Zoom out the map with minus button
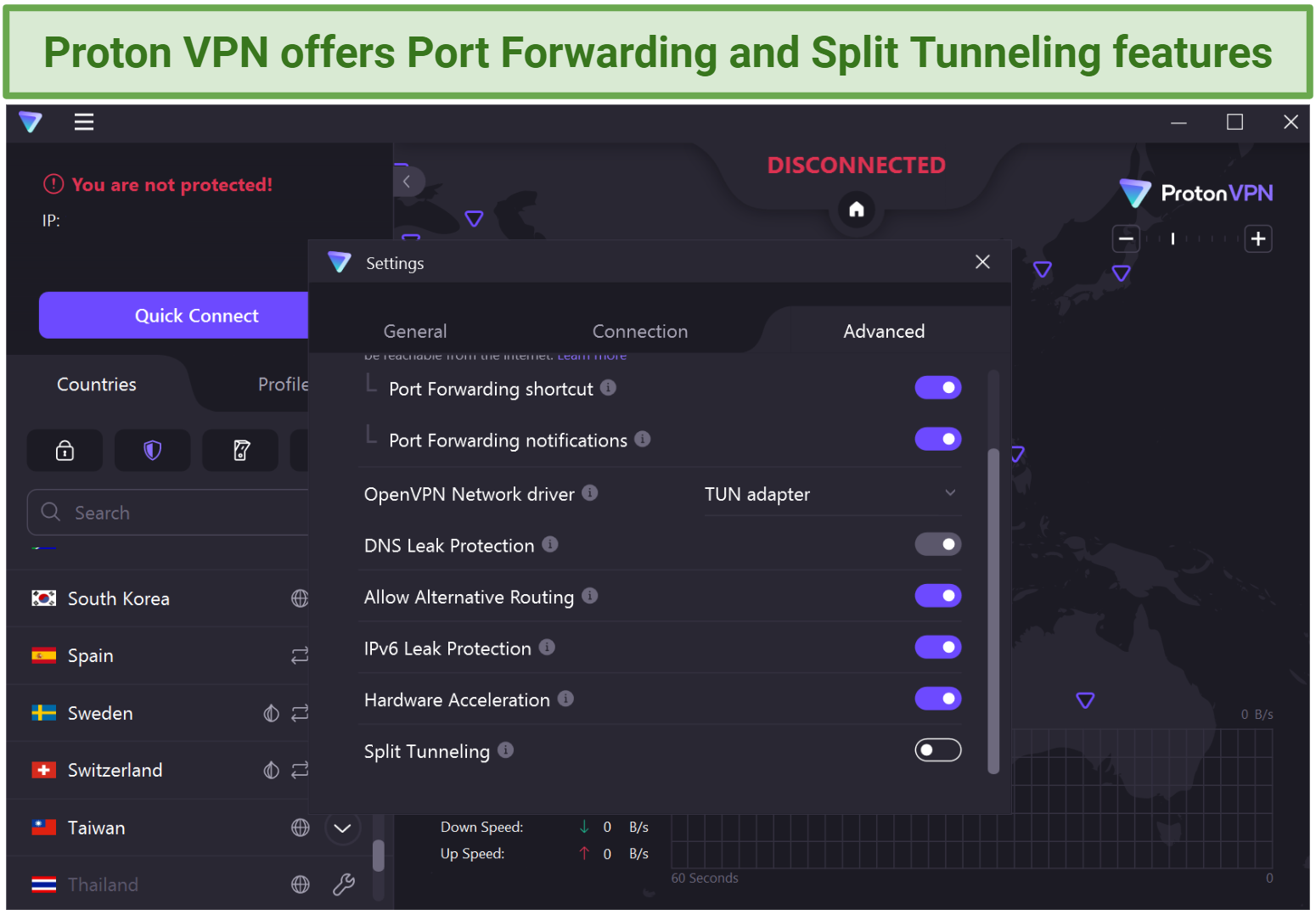 coord(1127,239)
